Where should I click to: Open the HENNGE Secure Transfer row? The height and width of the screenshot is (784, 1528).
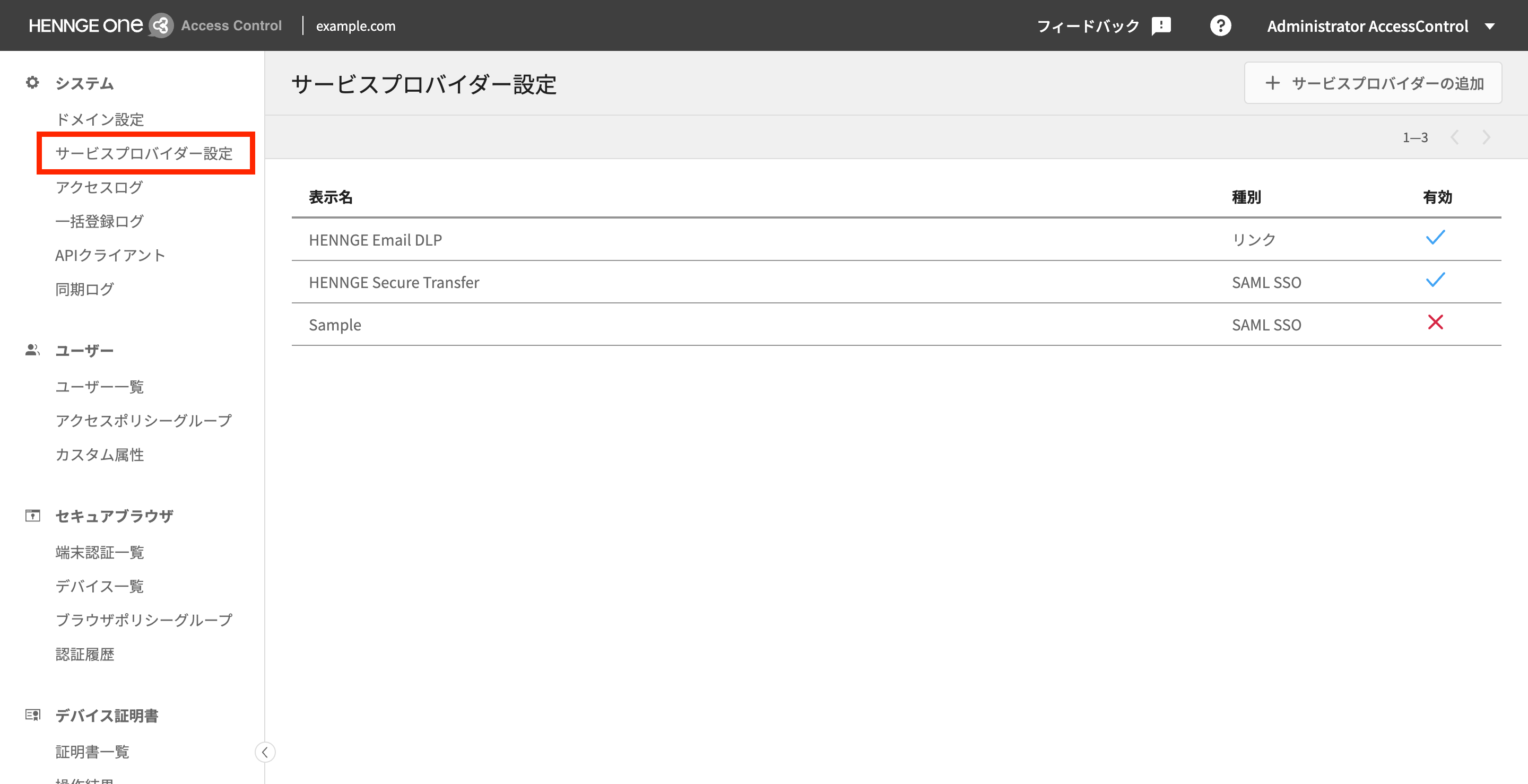[896, 282]
